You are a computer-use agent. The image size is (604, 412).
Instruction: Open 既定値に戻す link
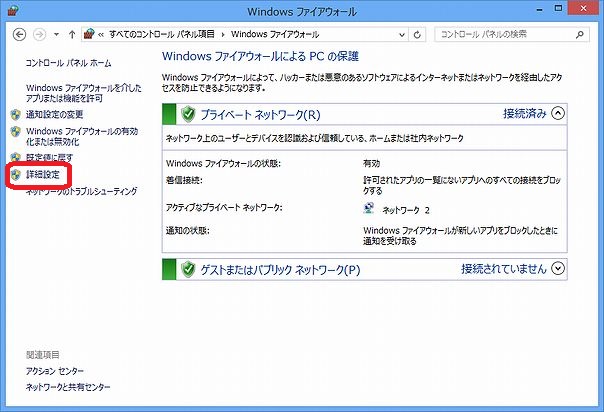click(49, 157)
